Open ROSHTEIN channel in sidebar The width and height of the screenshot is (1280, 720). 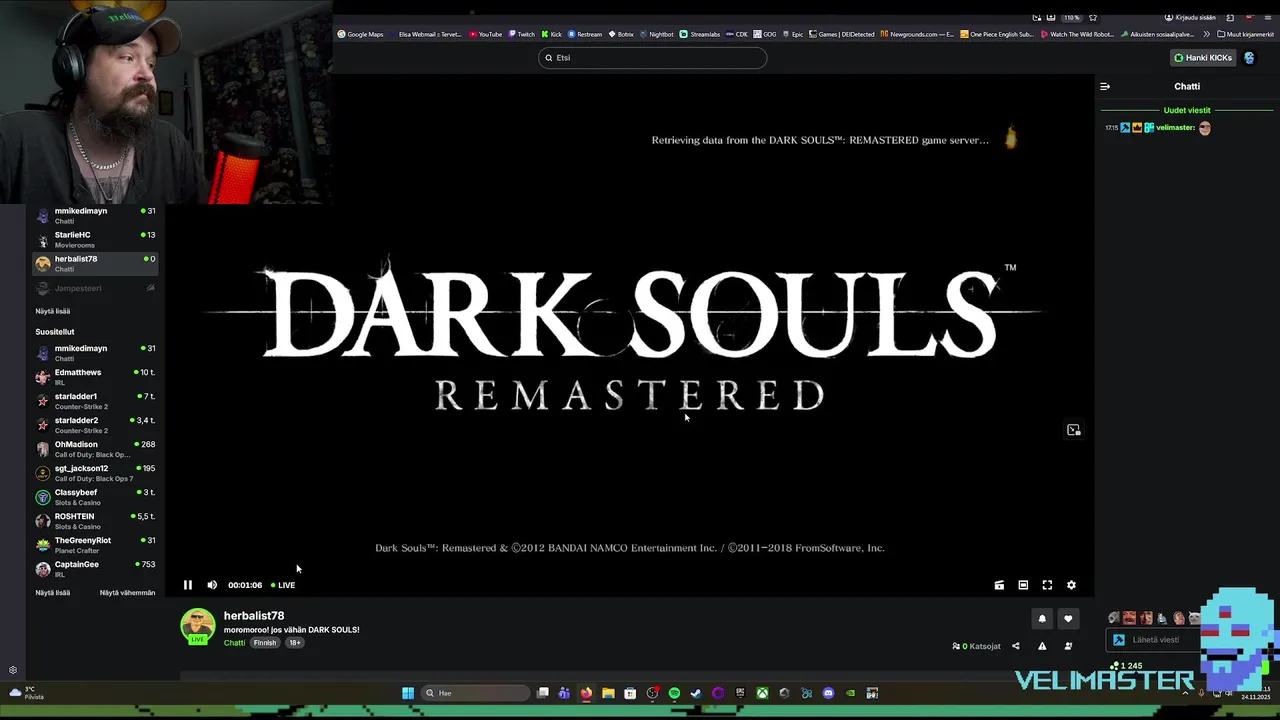[97, 521]
